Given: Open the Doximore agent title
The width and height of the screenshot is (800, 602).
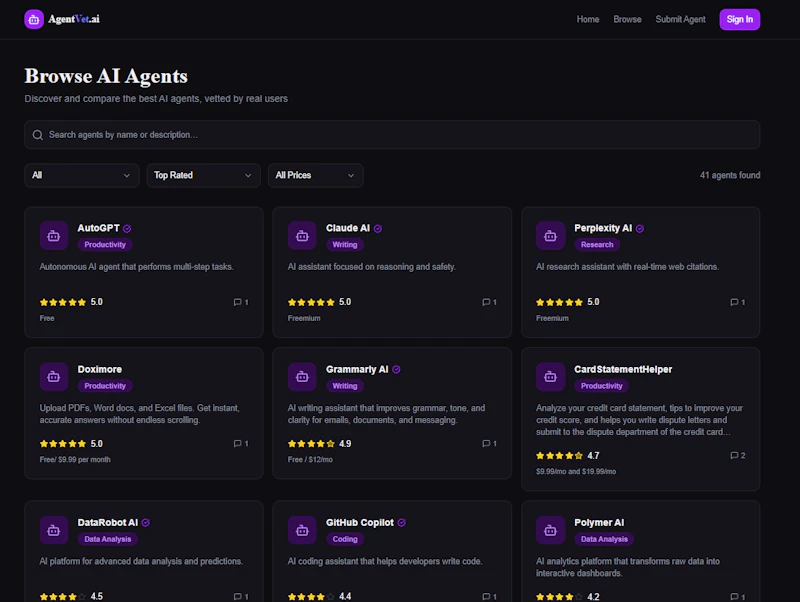Looking at the screenshot, I should [x=99, y=369].
